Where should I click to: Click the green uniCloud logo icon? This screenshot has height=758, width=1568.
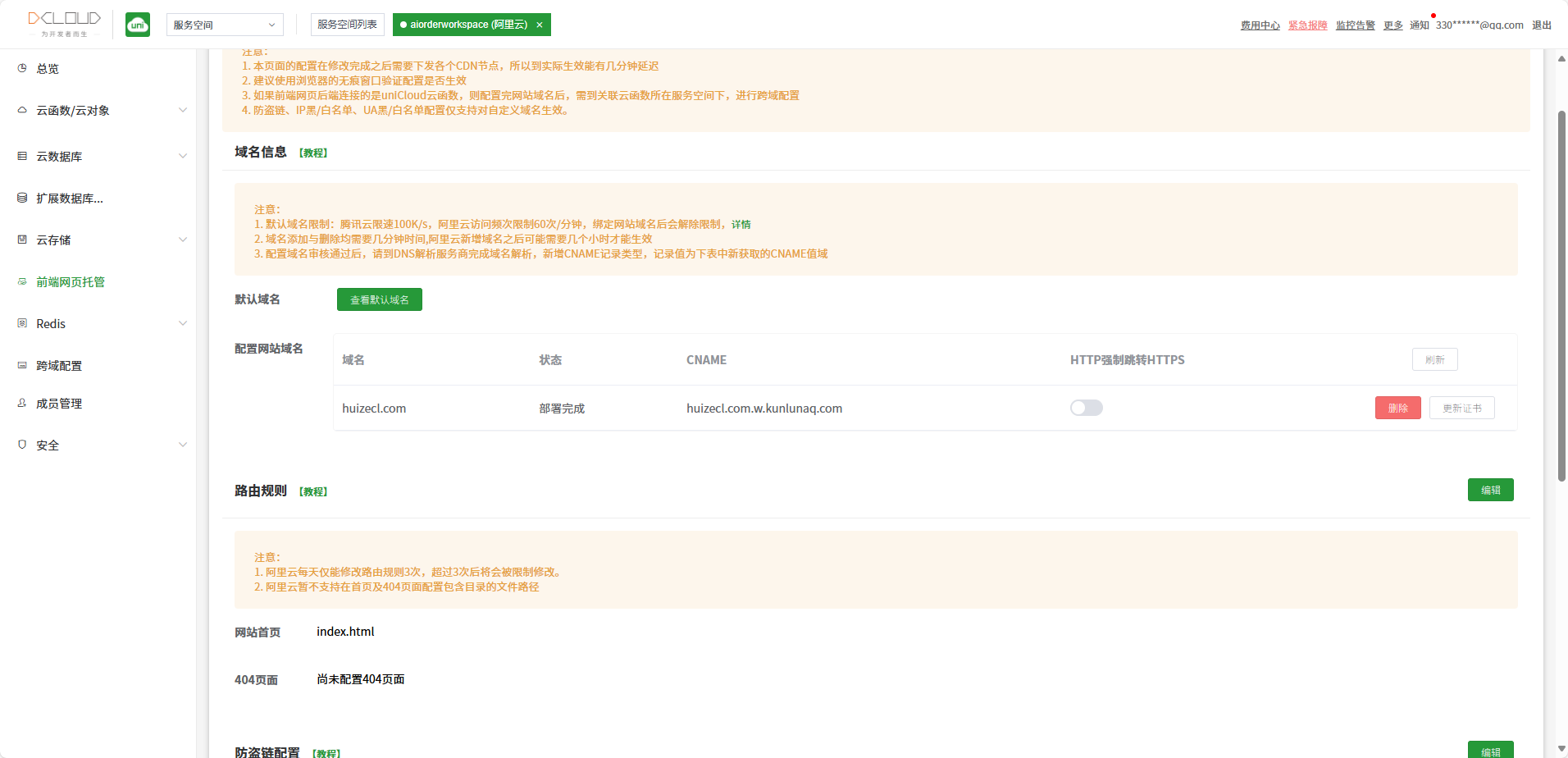coord(138,25)
